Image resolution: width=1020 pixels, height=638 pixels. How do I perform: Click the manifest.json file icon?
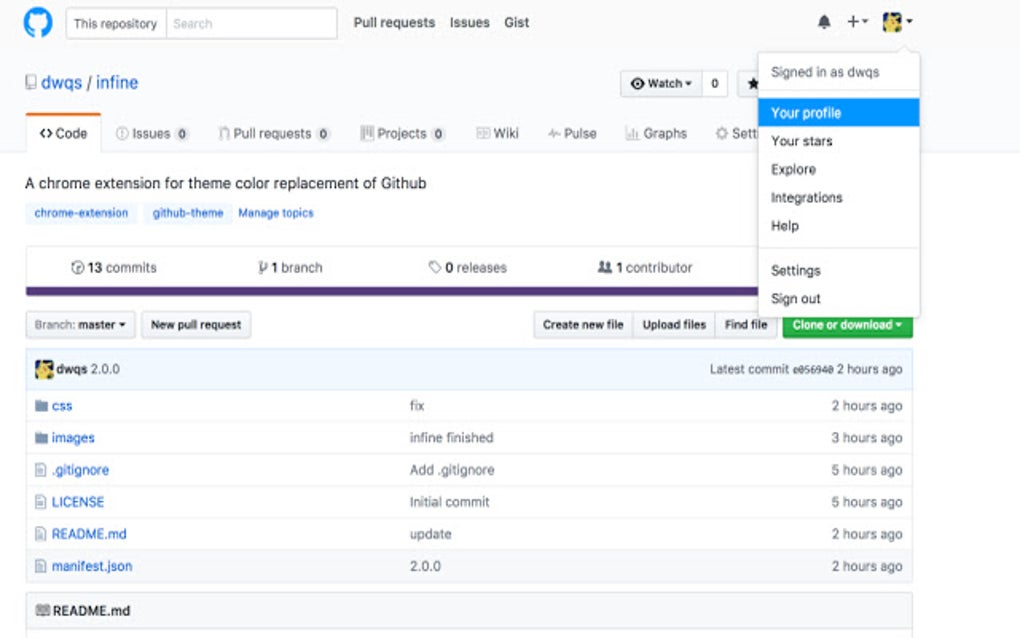coord(41,566)
